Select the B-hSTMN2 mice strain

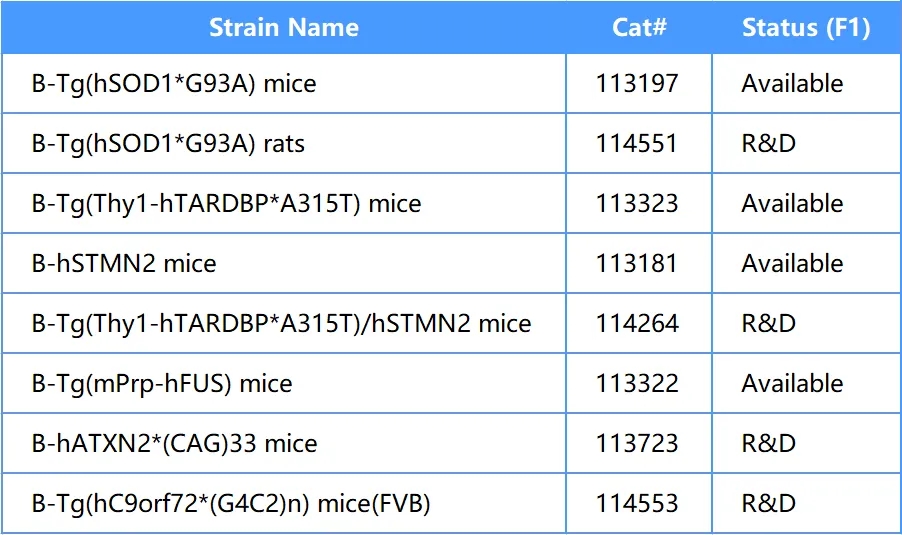point(124,263)
